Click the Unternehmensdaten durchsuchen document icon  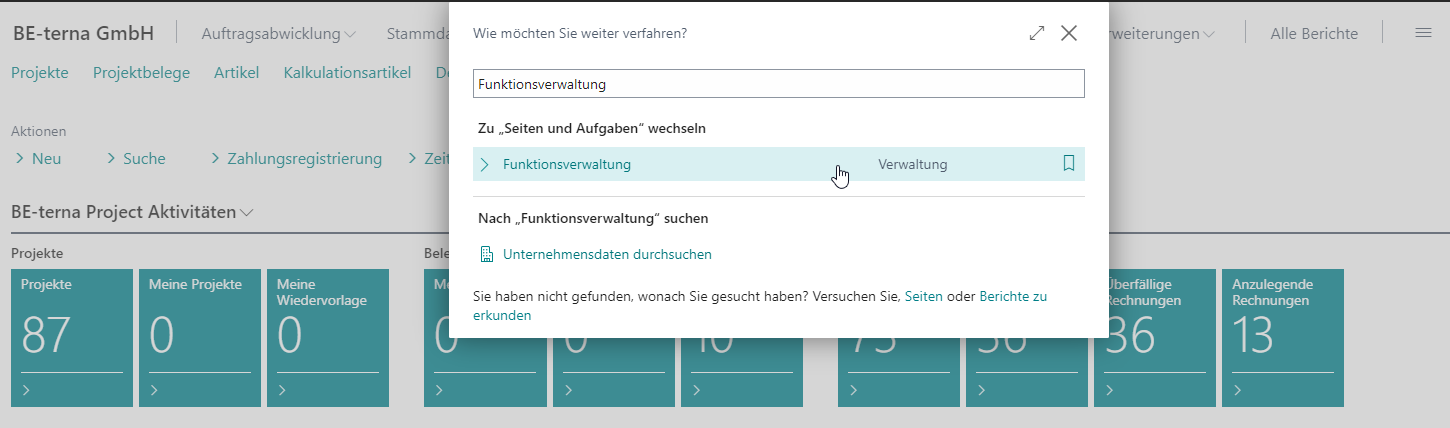click(487, 254)
